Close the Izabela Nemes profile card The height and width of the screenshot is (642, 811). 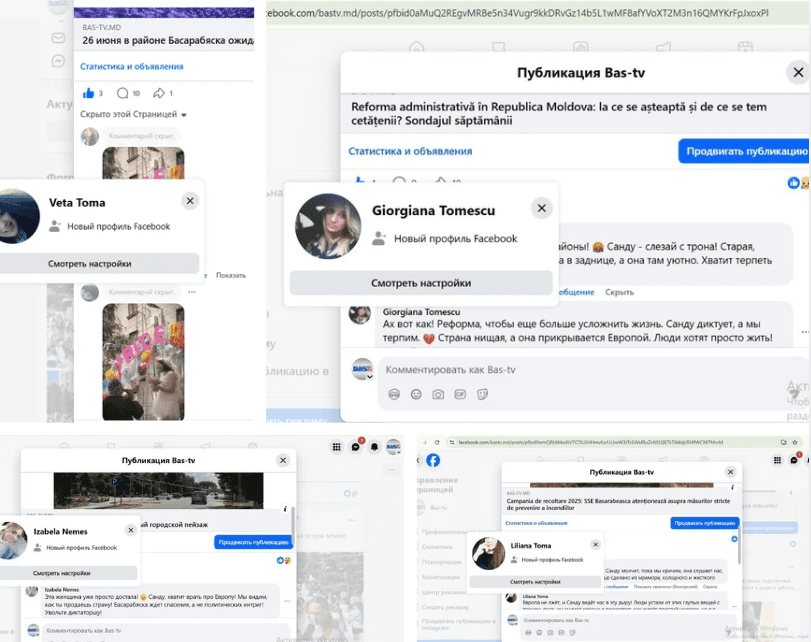coord(131,530)
